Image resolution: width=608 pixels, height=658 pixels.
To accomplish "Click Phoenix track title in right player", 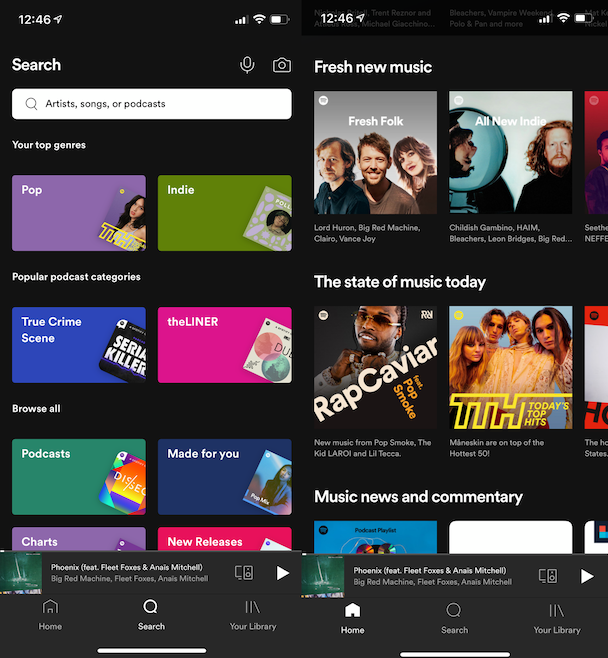I will (430, 571).
